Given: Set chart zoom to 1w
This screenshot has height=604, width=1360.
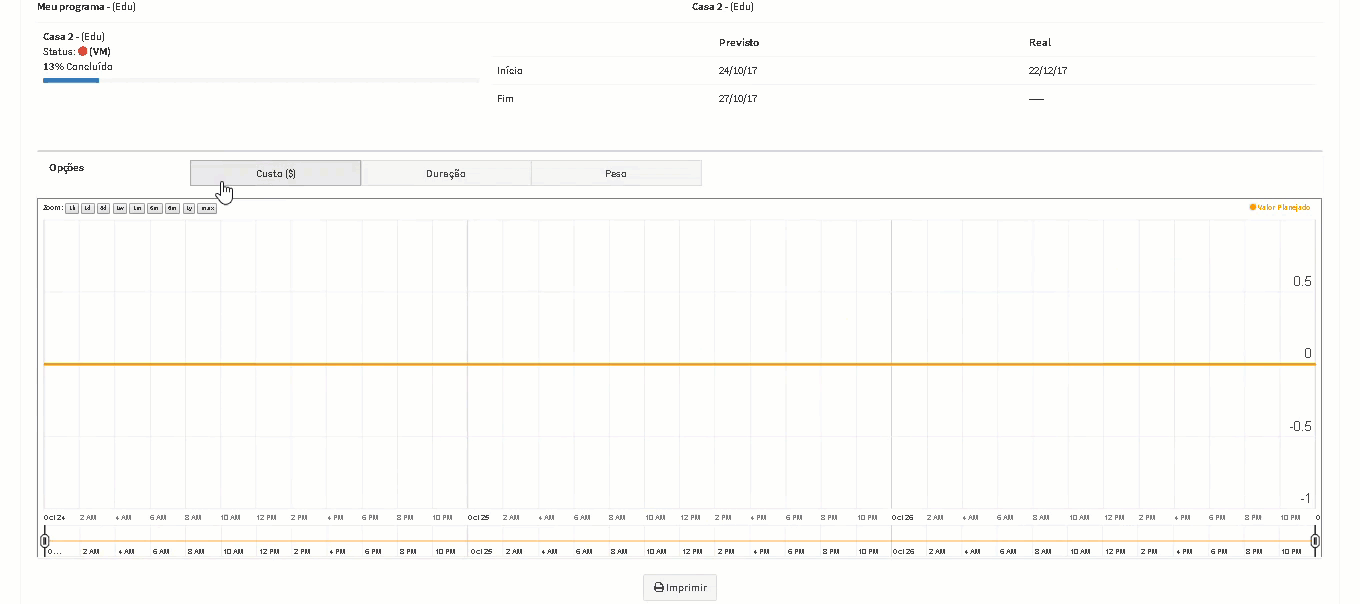Looking at the screenshot, I should pos(120,208).
